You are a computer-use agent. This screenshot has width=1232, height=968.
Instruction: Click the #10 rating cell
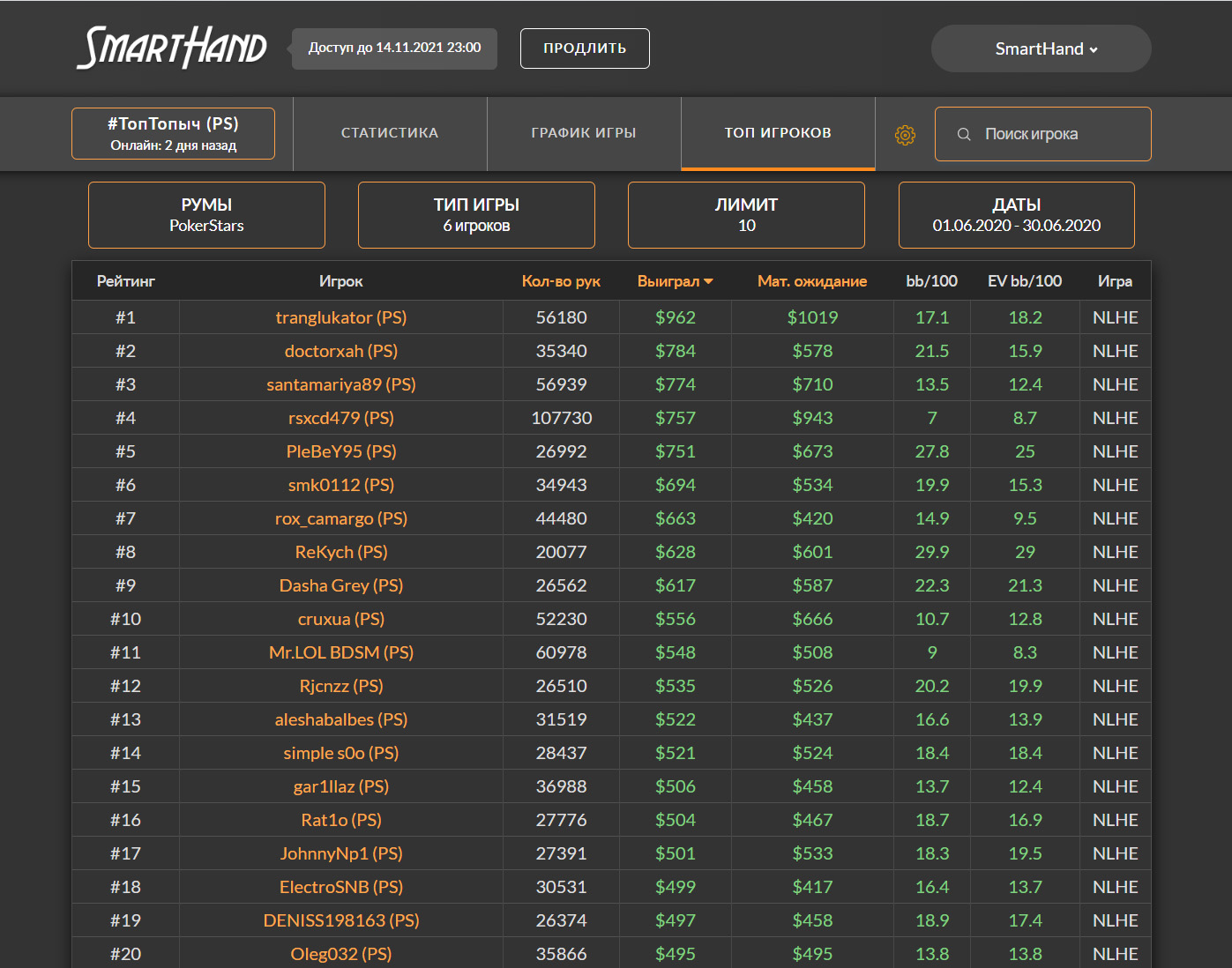point(125,619)
